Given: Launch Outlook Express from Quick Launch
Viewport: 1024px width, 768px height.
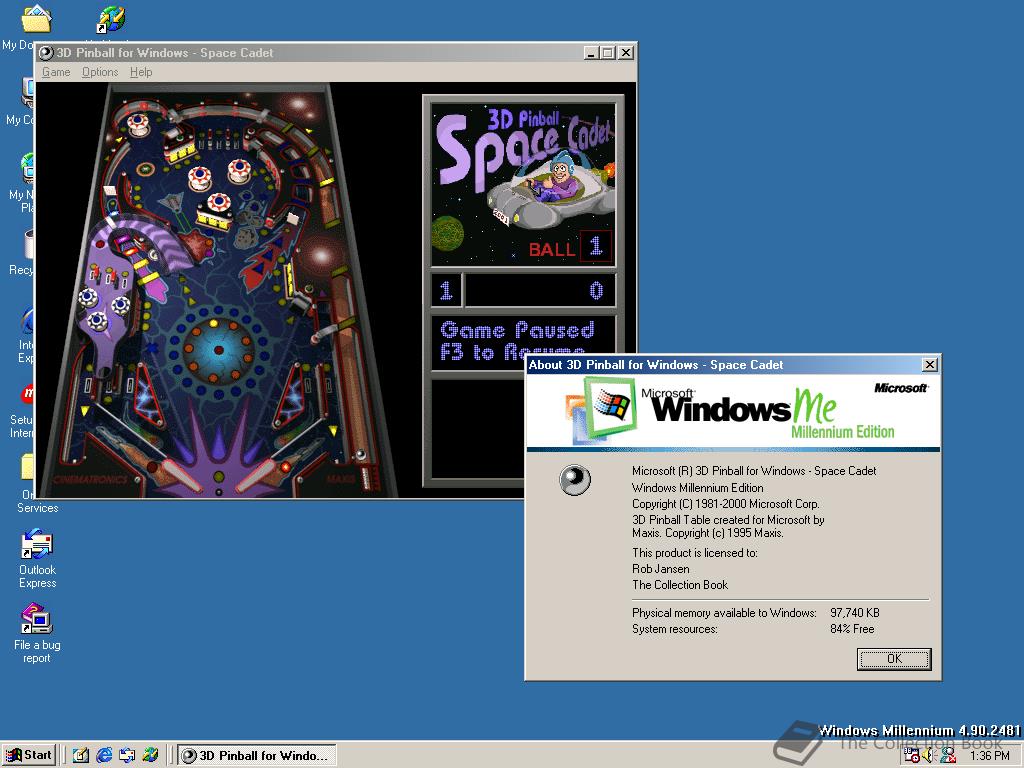Looking at the screenshot, I should 127,756.
